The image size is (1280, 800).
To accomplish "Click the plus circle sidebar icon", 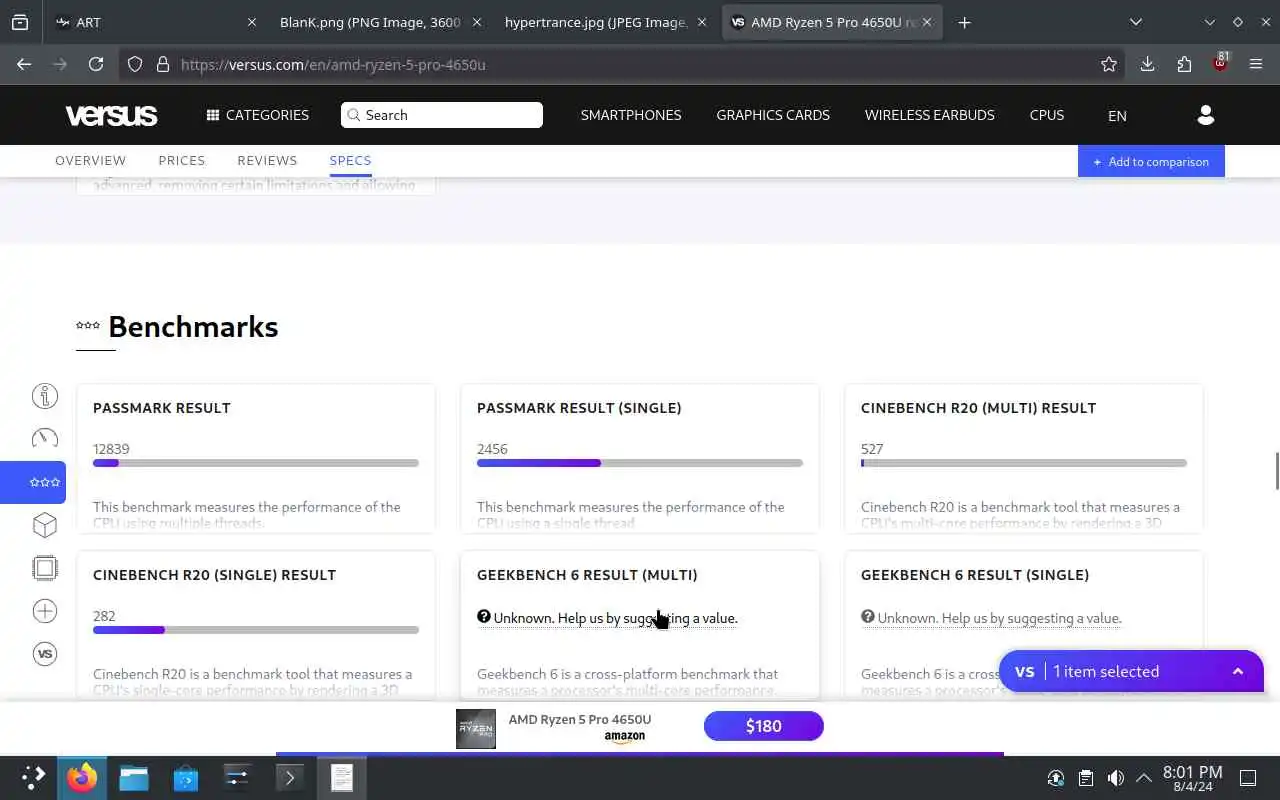I will point(45,611).
